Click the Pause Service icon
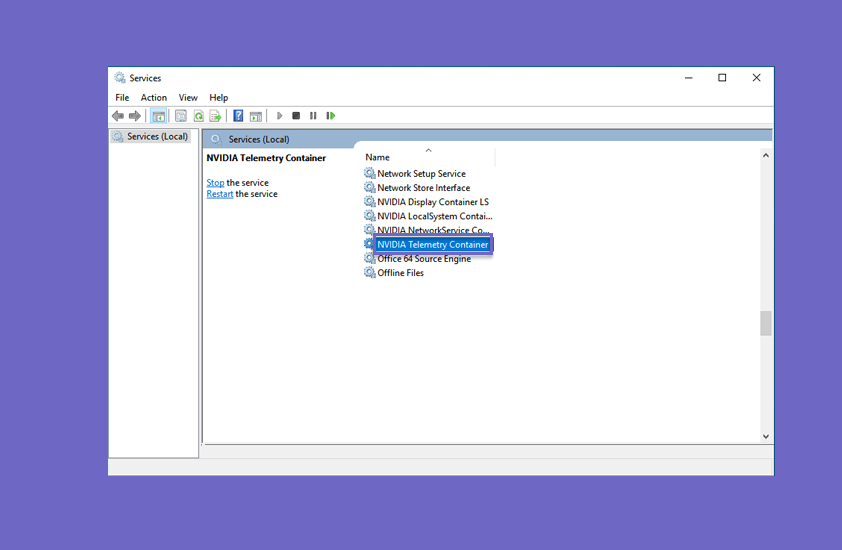 pyautogui.click(x=313, y=115)
